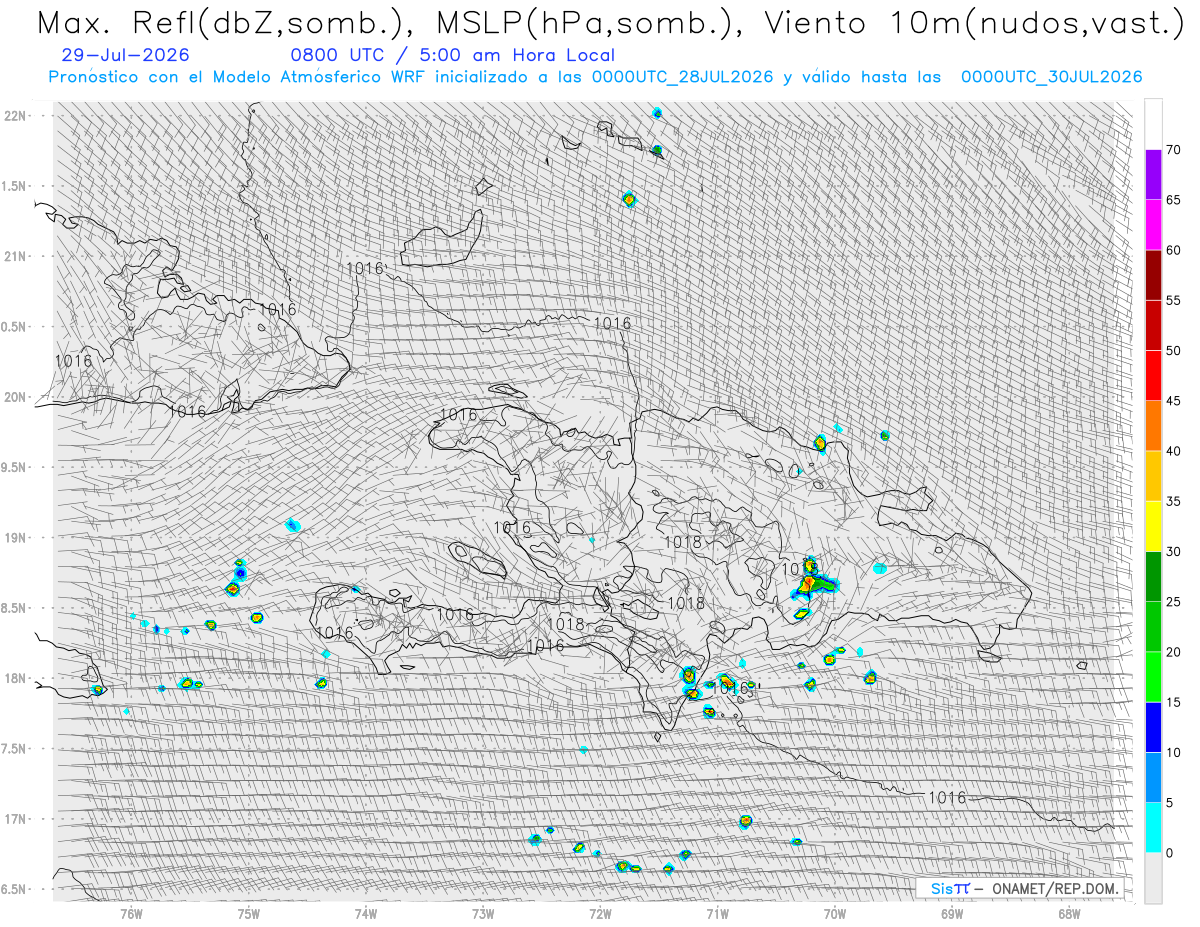Click the '68W' longitude label

1069,912
